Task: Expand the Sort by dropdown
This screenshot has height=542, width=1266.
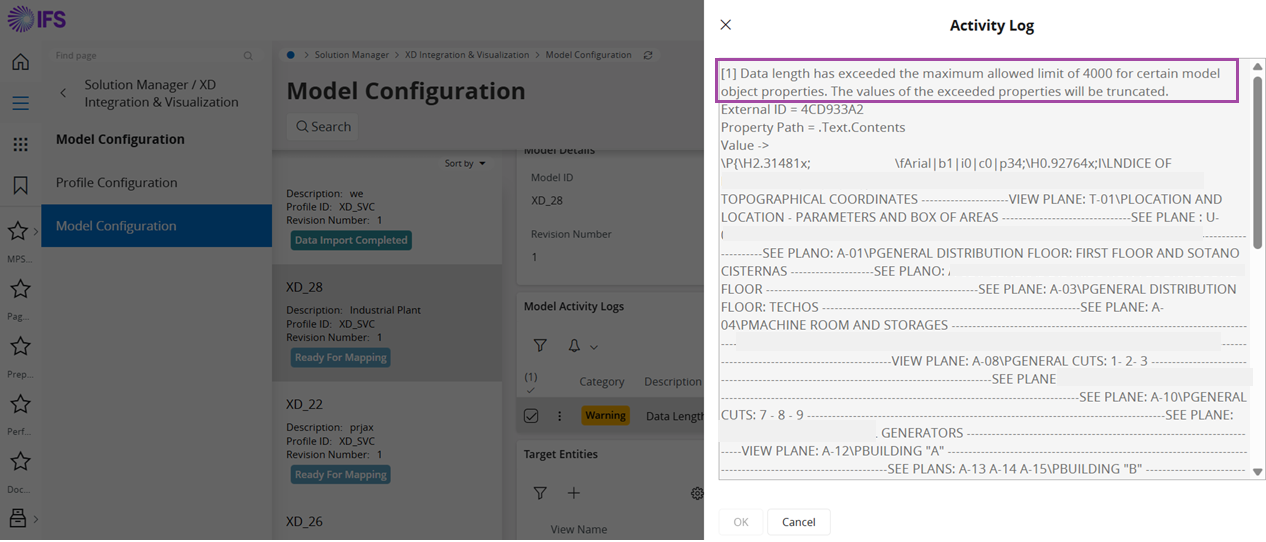Action: point(465,163)
